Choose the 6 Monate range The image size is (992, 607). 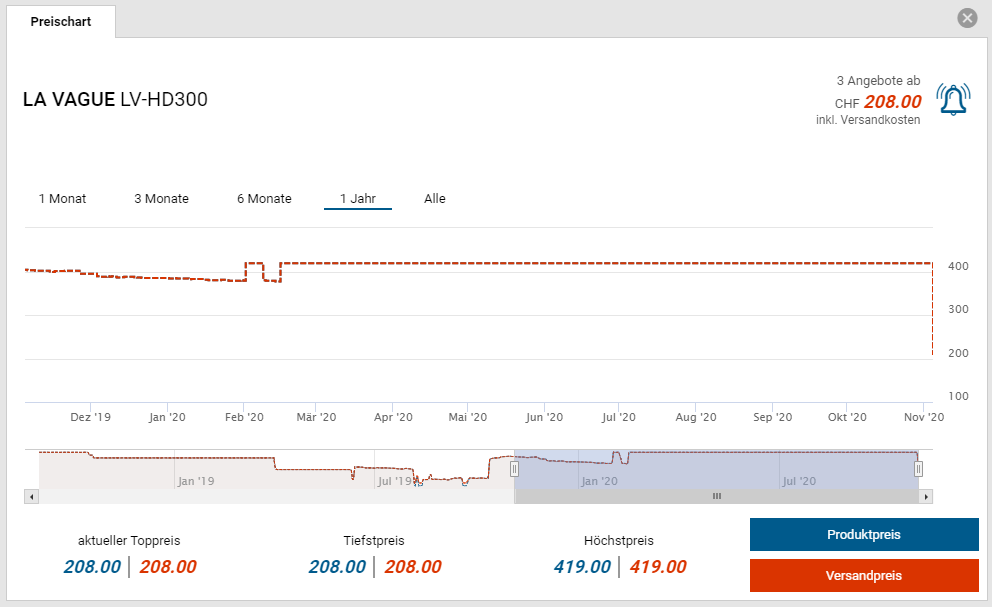click(264, 199)
